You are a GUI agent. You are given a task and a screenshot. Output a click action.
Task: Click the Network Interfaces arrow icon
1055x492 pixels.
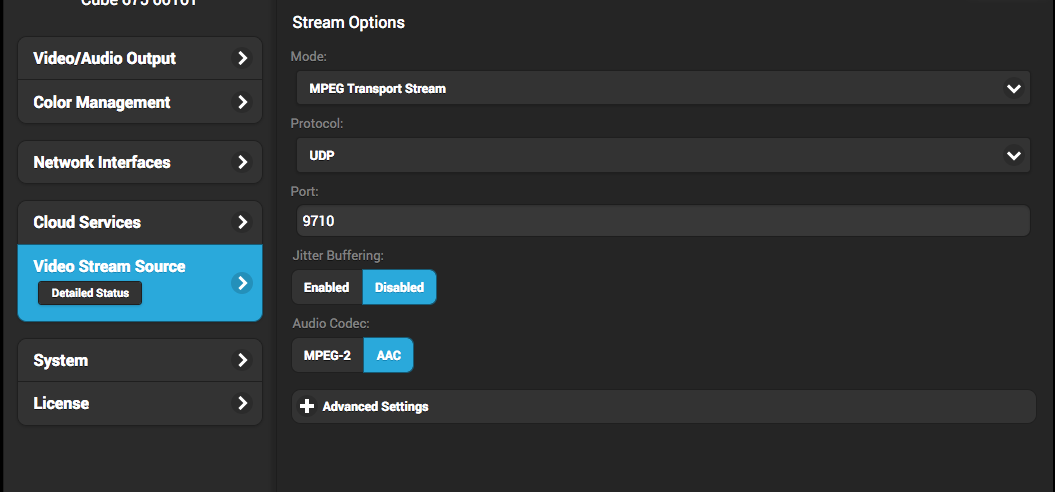[242, 162]
